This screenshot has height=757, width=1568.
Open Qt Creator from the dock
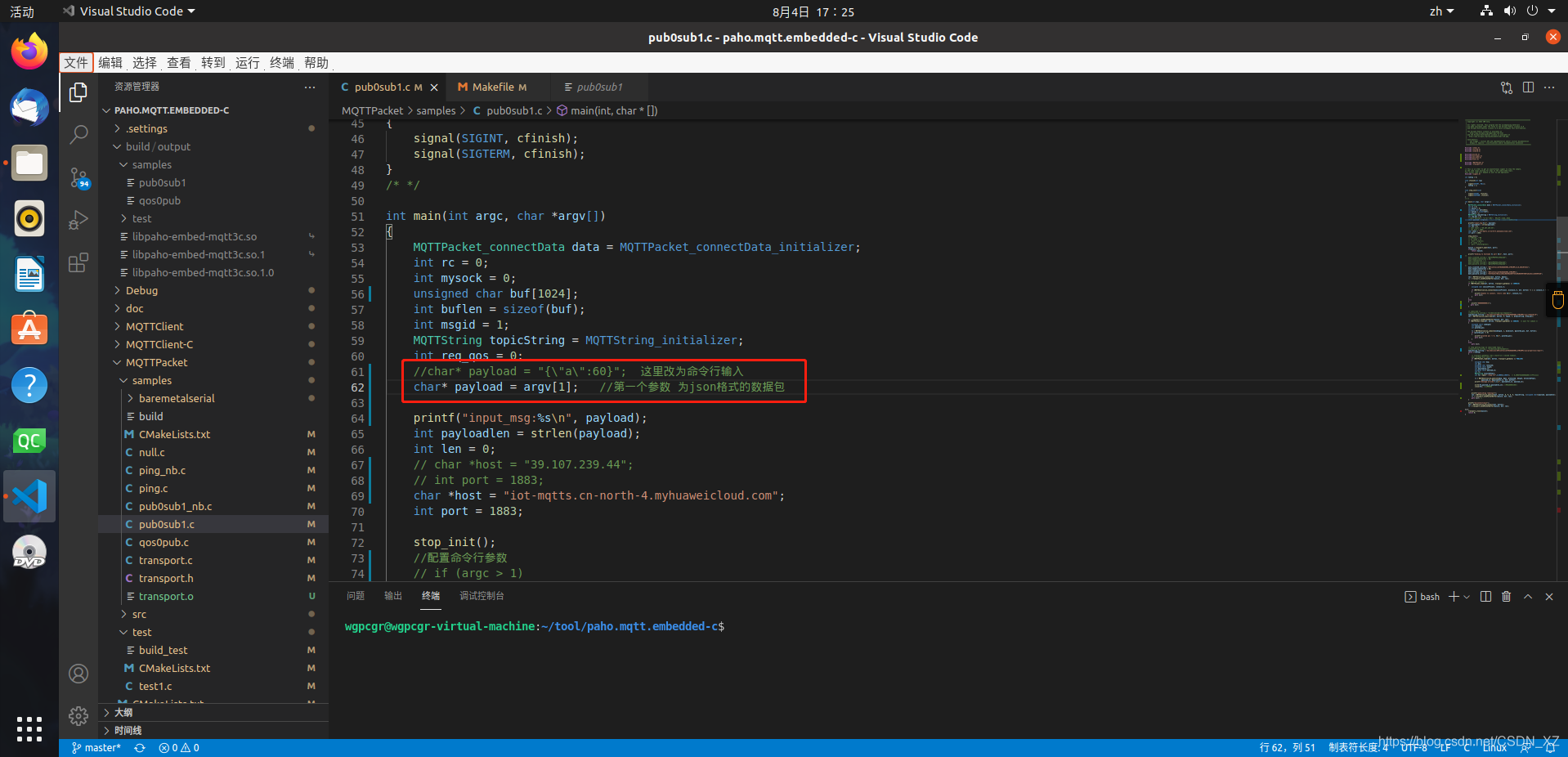pyautogui.click(x=29, y=441)
